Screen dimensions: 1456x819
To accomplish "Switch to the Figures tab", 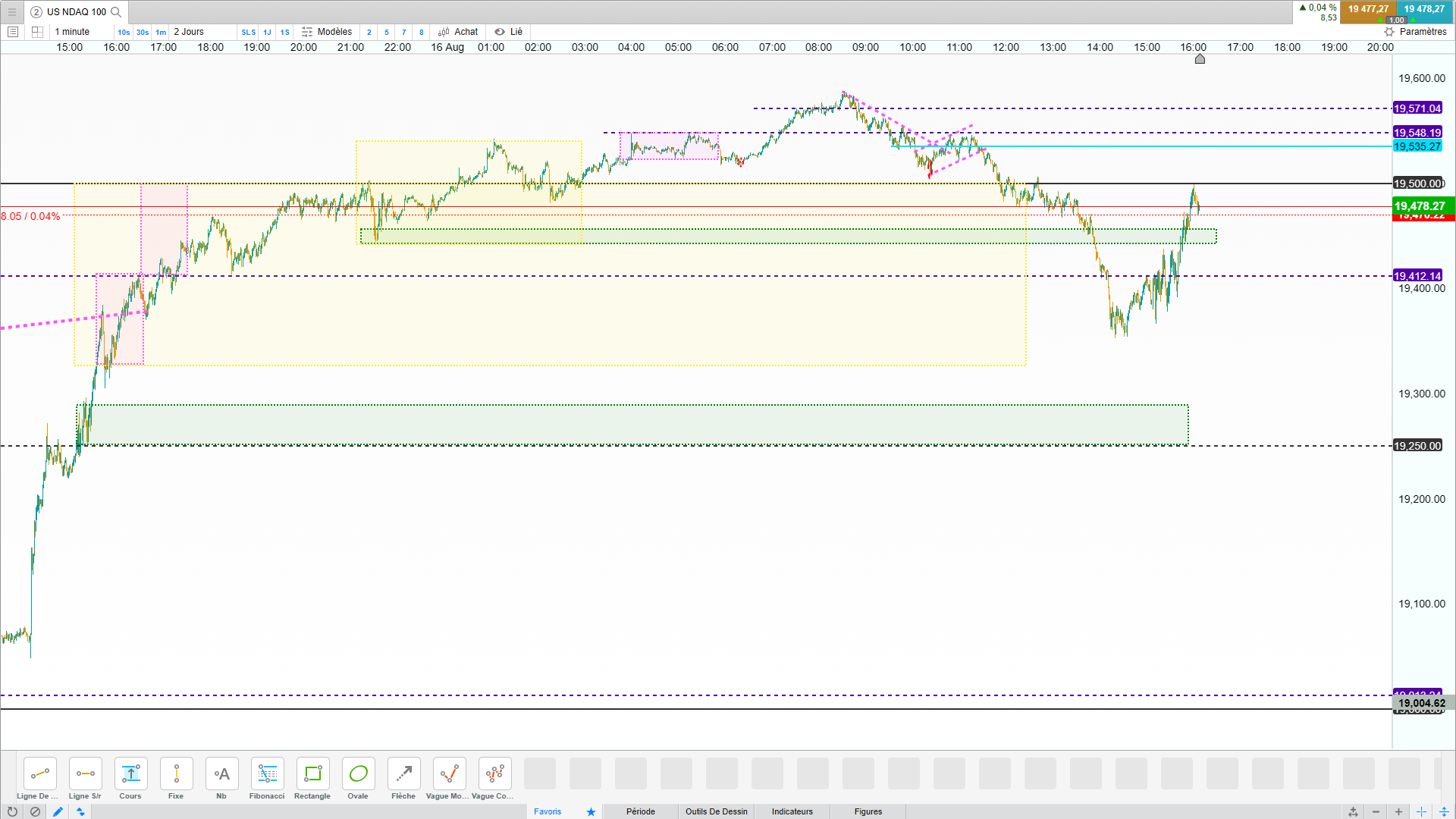I will coord(868,811).
